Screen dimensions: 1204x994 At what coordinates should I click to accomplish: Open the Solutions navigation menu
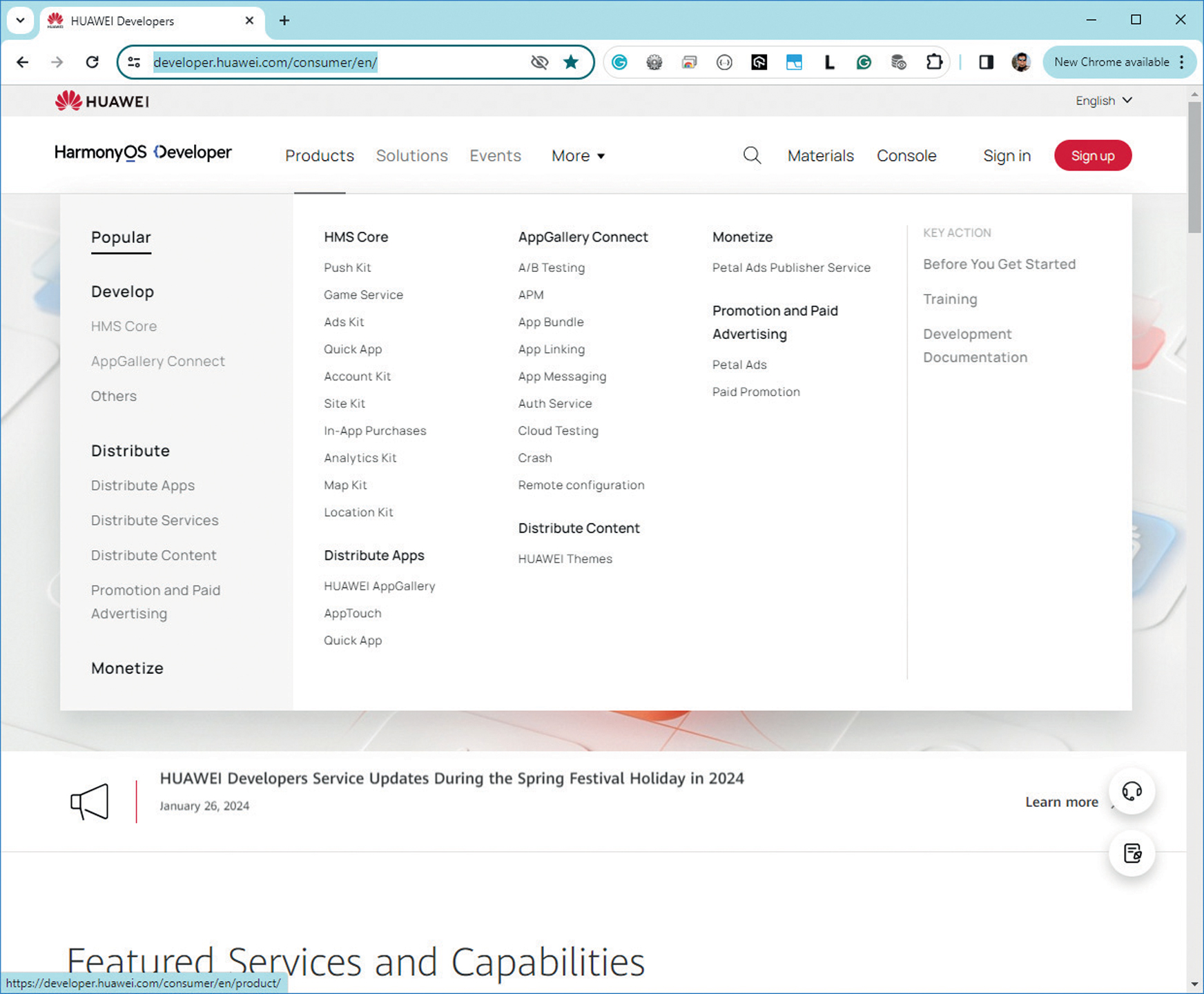(412, 155)
